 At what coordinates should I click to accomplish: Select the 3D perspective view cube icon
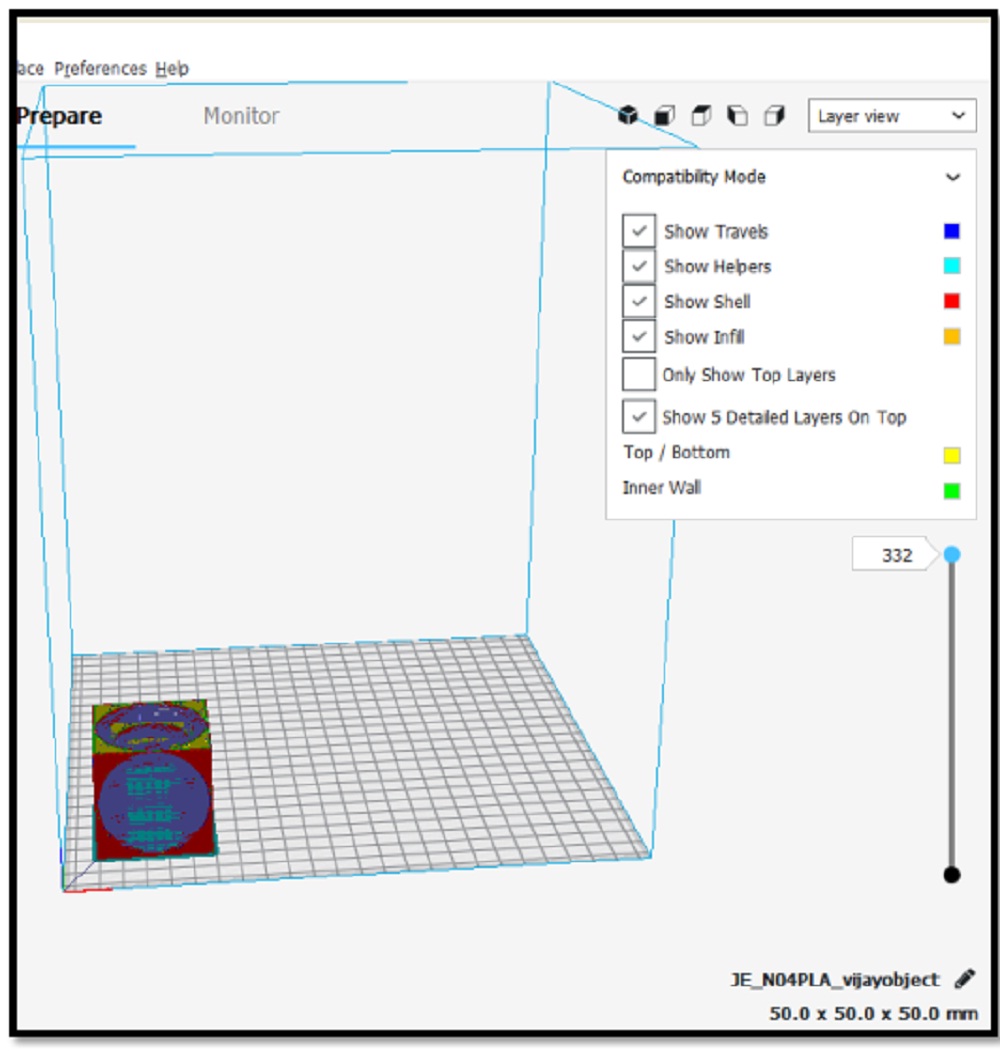[x=628, y=115]
